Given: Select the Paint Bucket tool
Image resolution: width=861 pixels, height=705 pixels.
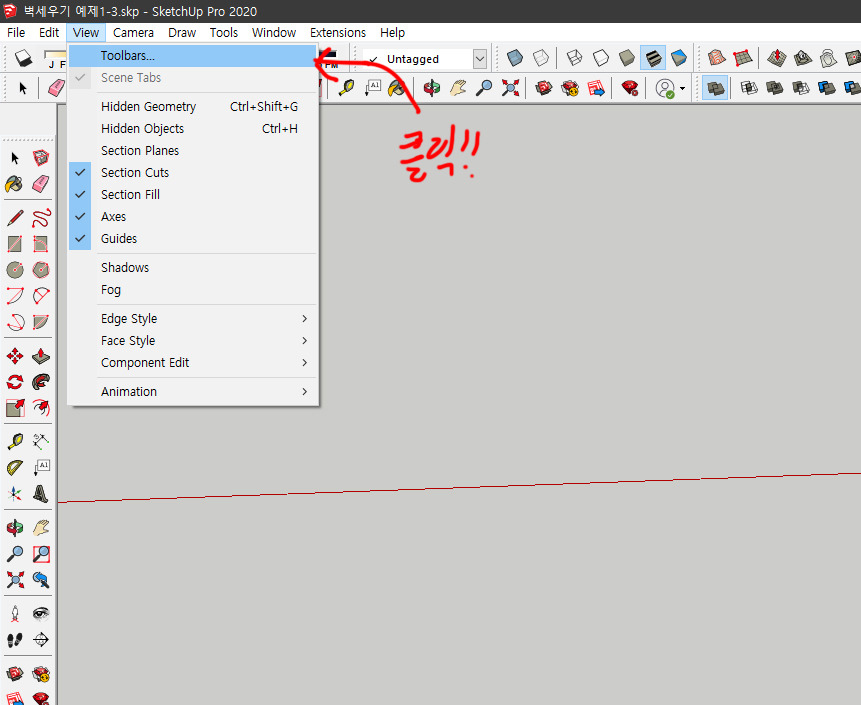Looking at the screenshot, I should [15, 184].
